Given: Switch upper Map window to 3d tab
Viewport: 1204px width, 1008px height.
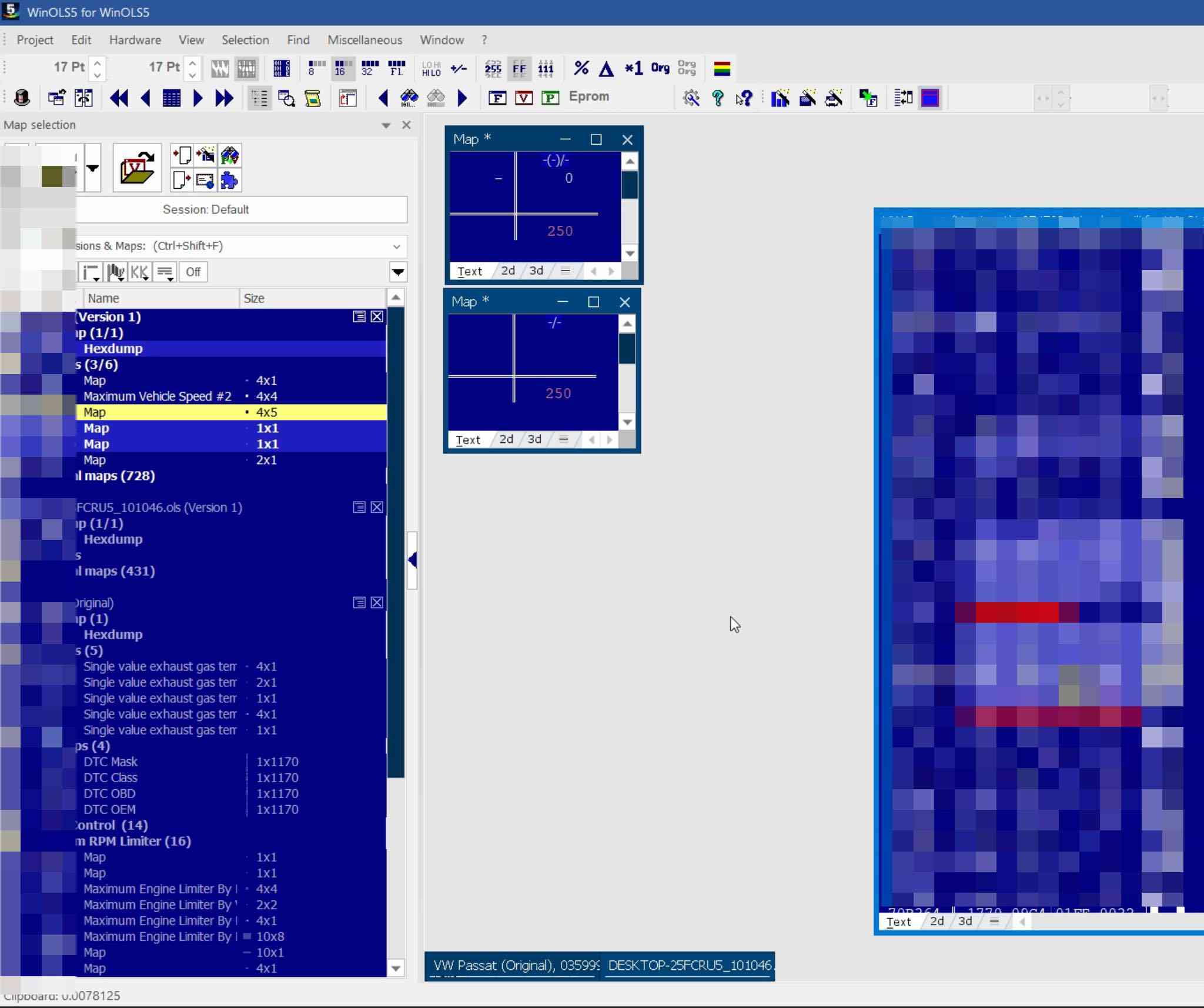Looking at the screenshot, I should click(x=536, y=271).
